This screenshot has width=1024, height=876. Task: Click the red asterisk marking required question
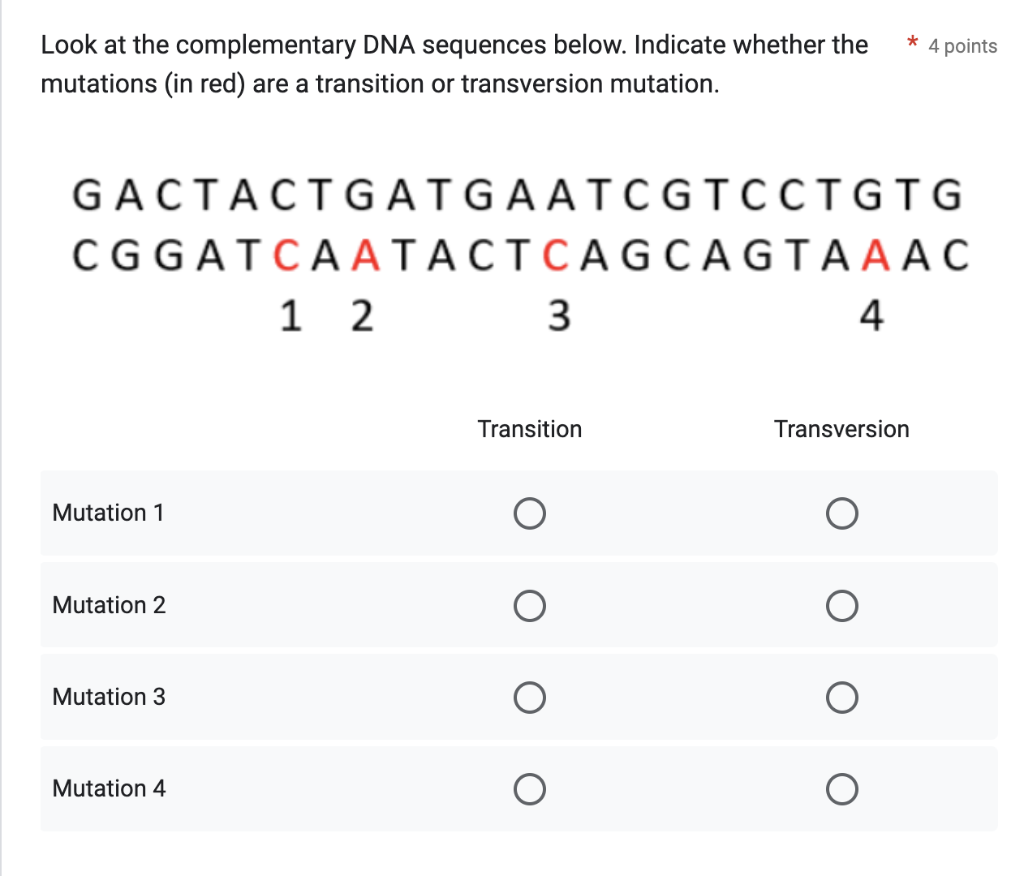[x=911, y=44]
